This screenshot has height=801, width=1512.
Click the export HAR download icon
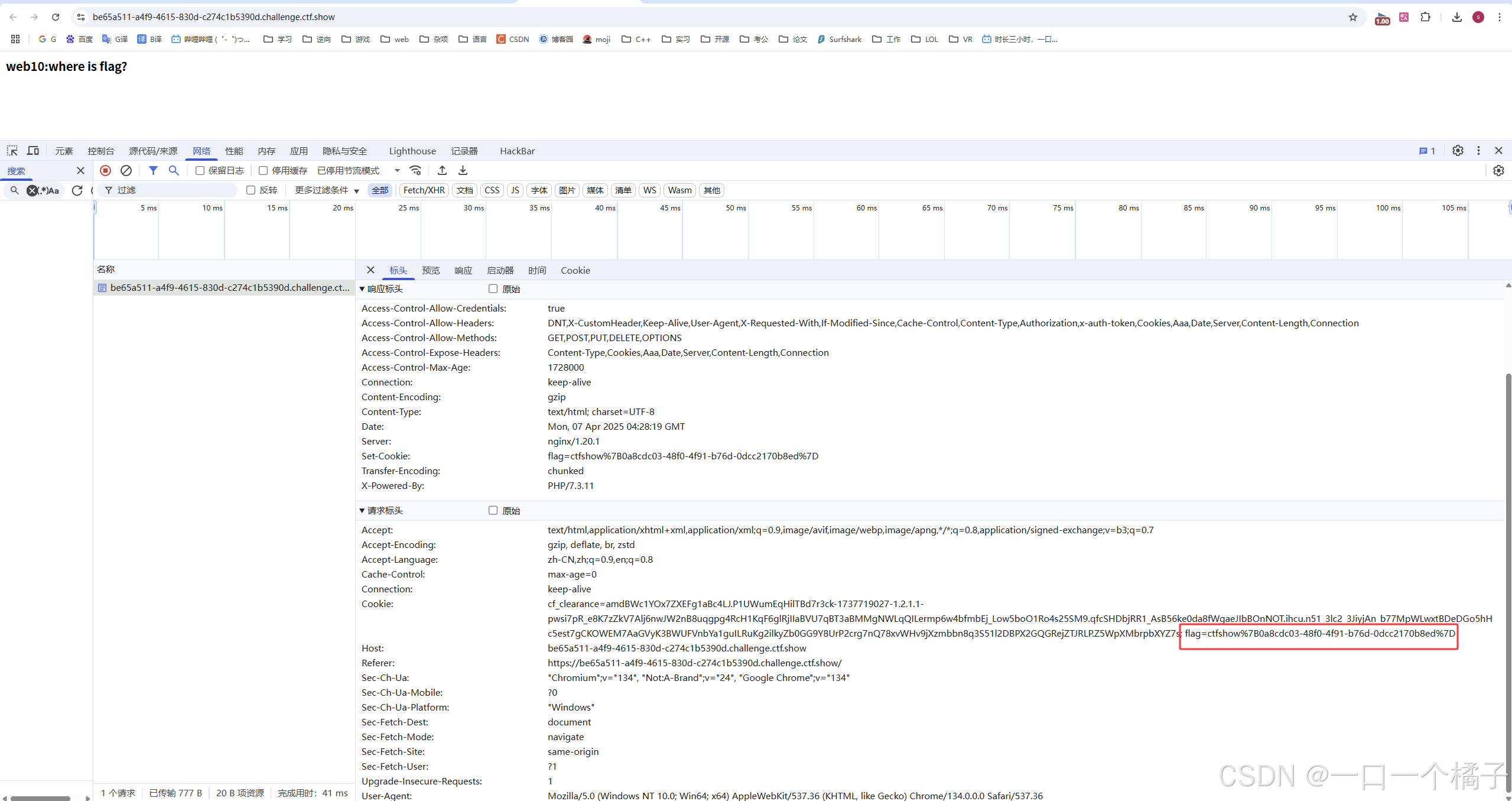(463, 170)
